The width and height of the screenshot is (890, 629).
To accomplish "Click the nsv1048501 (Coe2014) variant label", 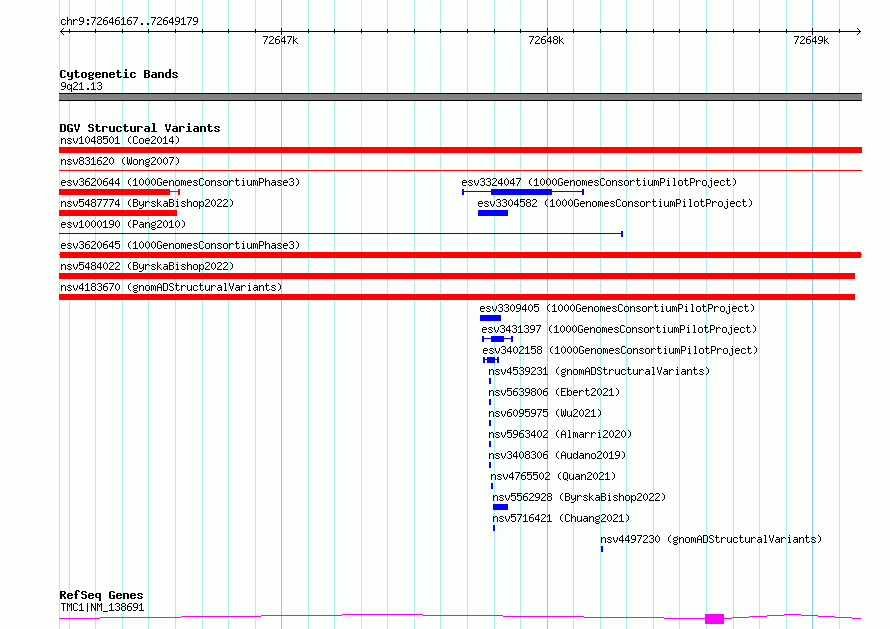I will 120,140.
